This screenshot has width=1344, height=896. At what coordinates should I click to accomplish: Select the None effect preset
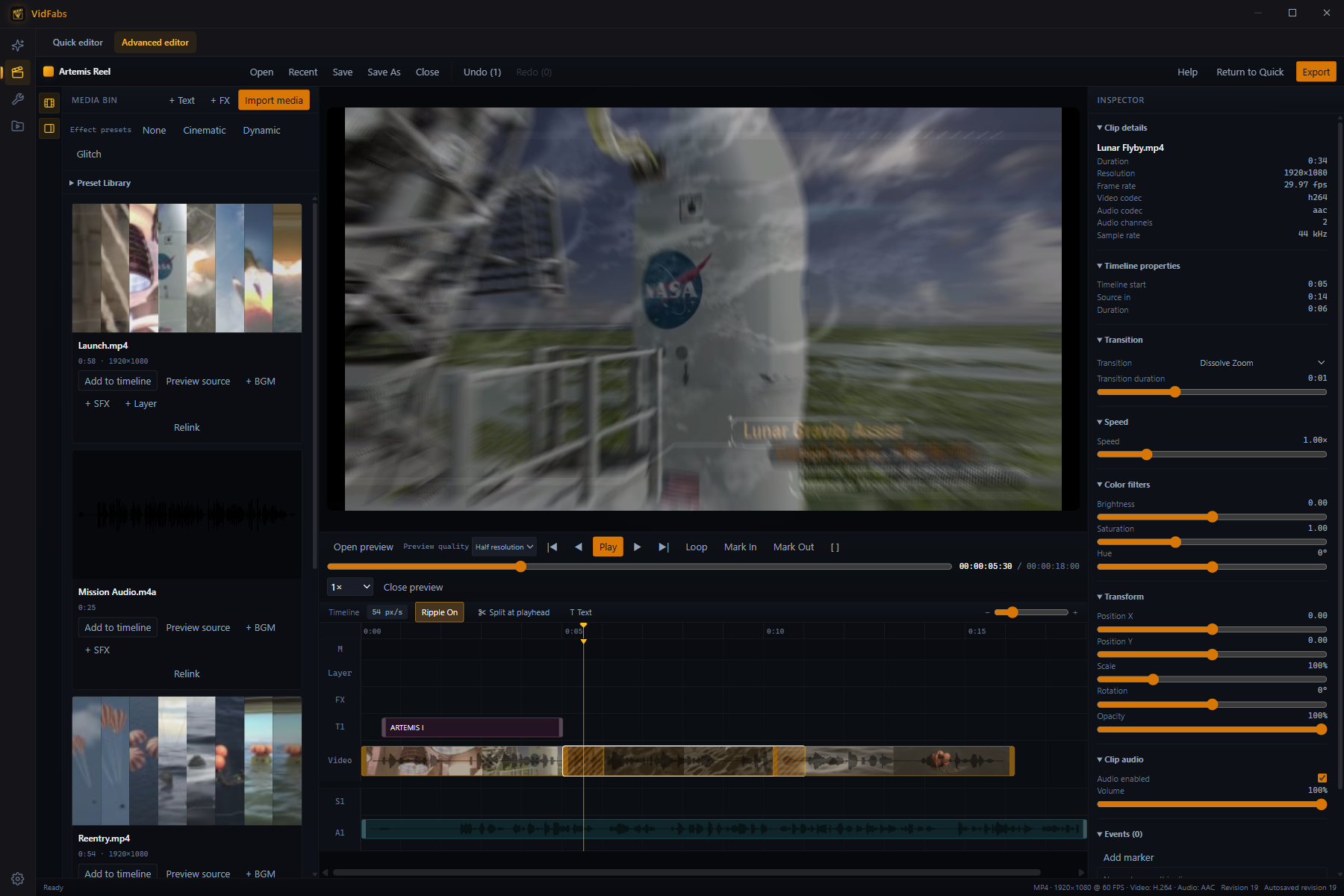[155, 131]
